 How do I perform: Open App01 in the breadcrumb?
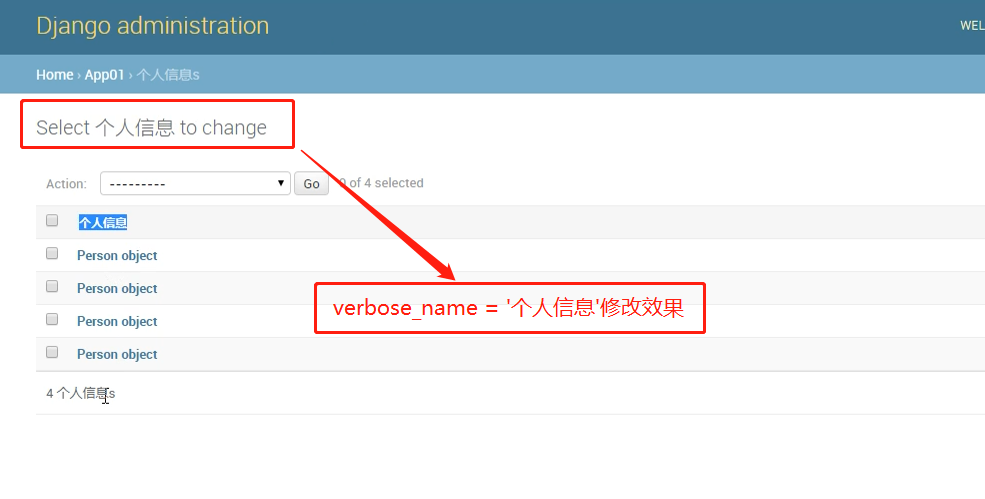104,75
